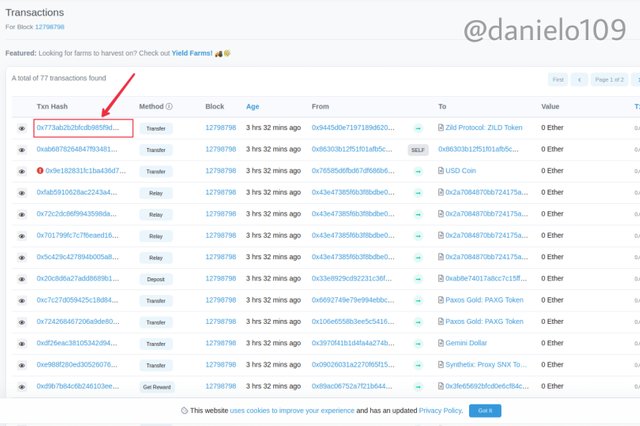The height and width of the screenshot is (426, 640).
Task: Open the Zild Protocol: ZILD Token contract
Action: point(484,128)
